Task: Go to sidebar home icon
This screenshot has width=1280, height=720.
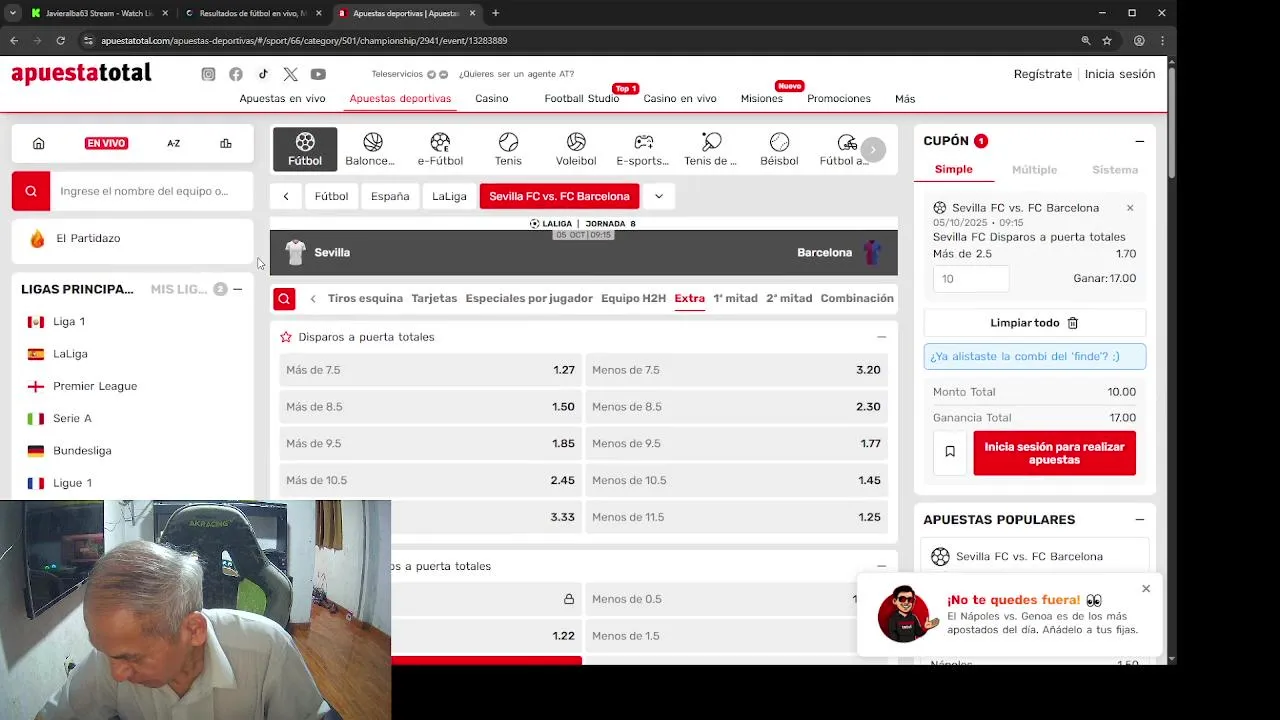Action: (x=39, y=143)
